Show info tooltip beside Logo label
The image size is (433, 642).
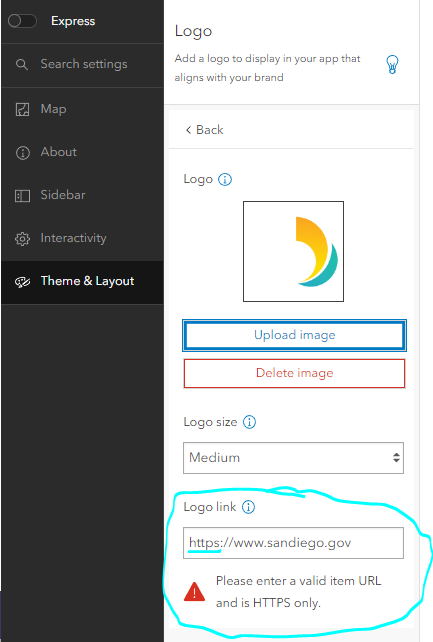click(225, 179)
